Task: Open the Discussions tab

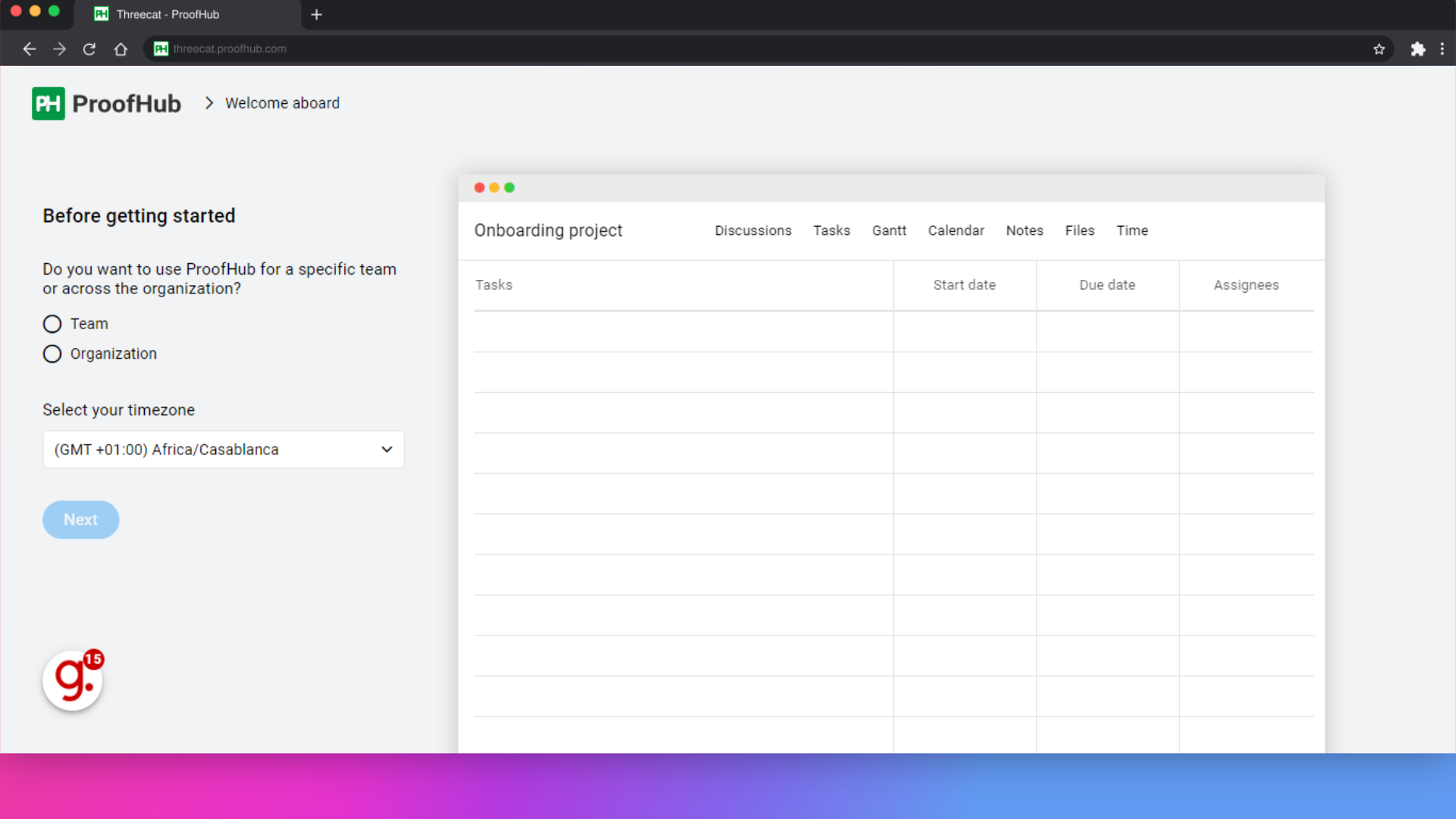Action: (x=753, y=230)
